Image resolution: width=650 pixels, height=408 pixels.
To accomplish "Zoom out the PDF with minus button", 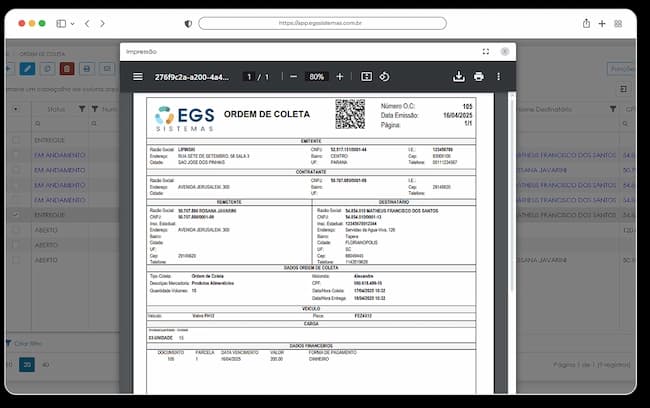I will click(x=293, y=77).
